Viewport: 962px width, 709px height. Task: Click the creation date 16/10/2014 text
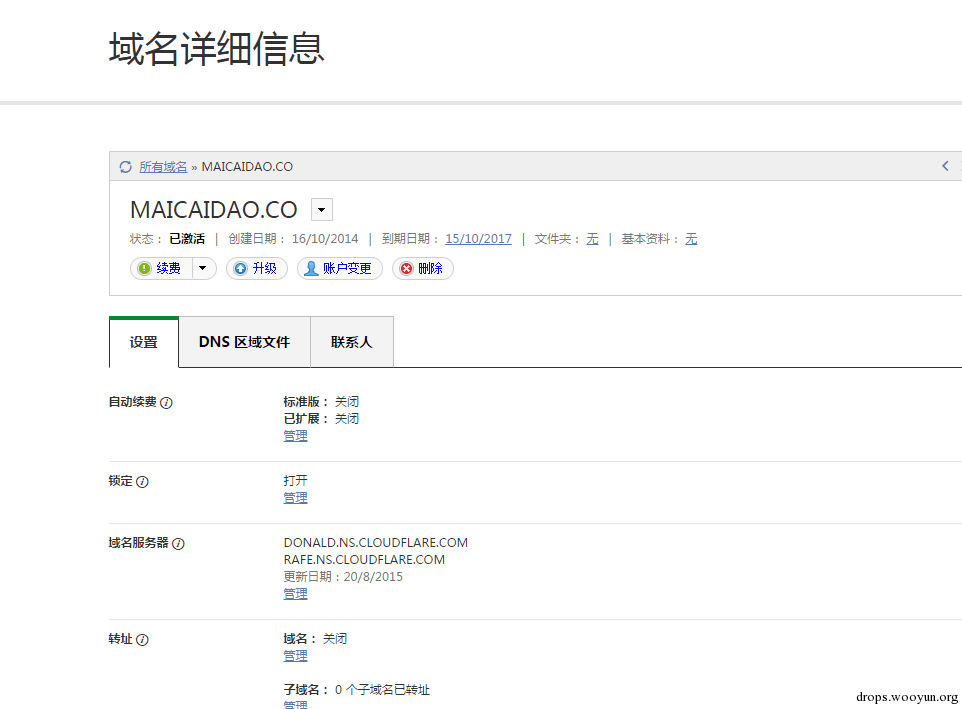[325, 239]
